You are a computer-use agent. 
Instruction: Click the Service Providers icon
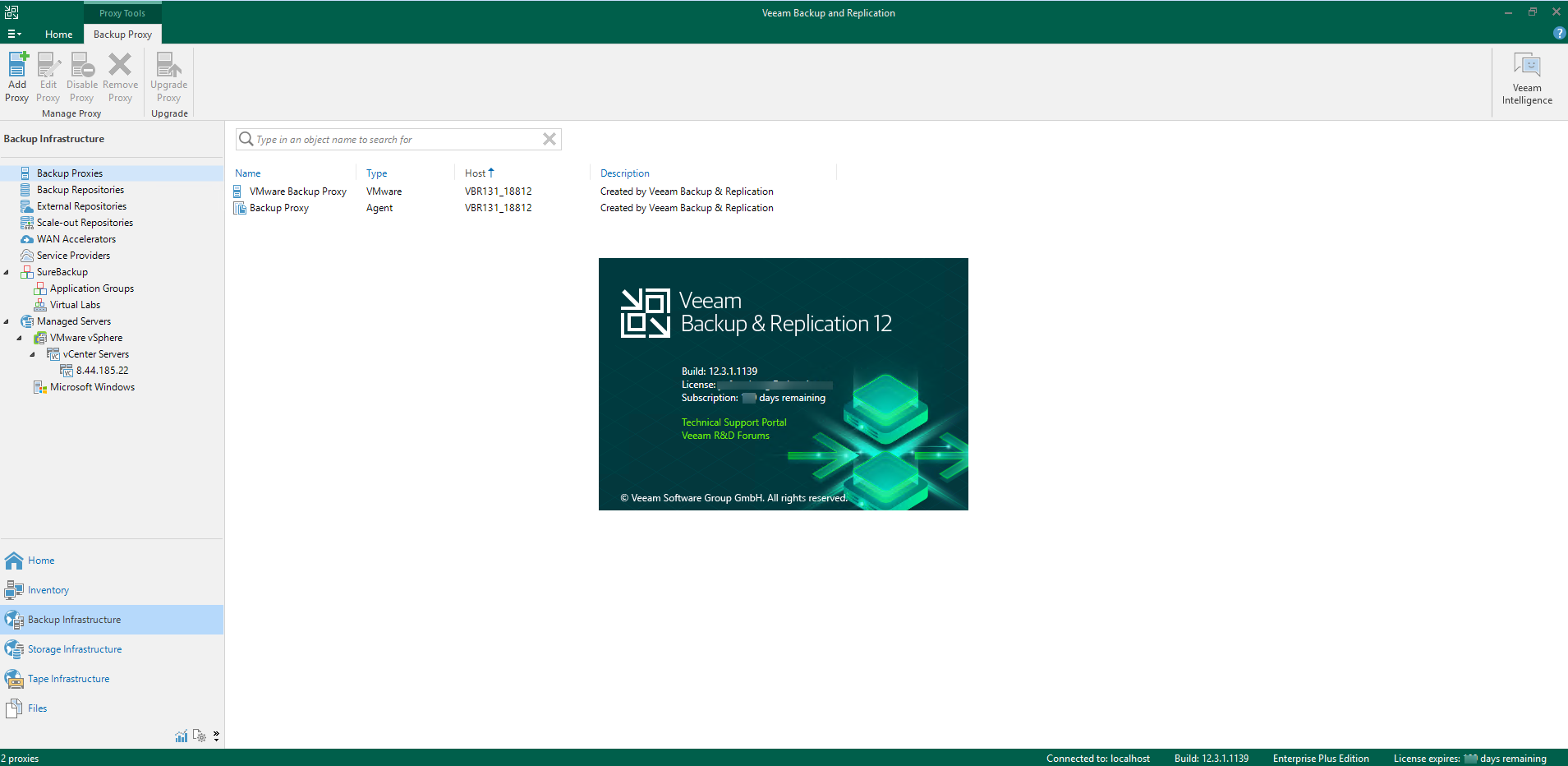[27, 256]
